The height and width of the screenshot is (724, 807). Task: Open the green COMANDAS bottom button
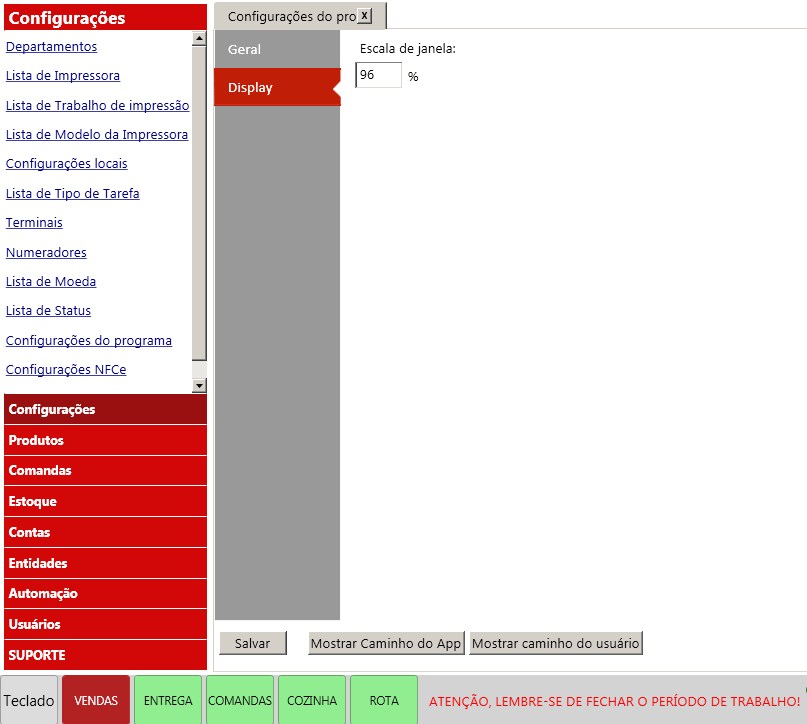pyautogui.click(x=240, y=700)
